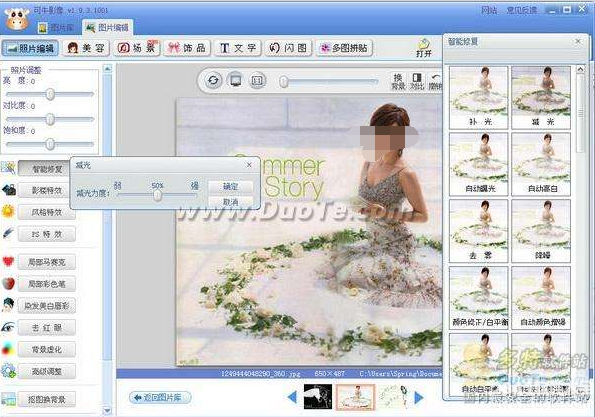595x417 pixels.
Task: Switch to the 图片库 tab
Action: (56, 28)
